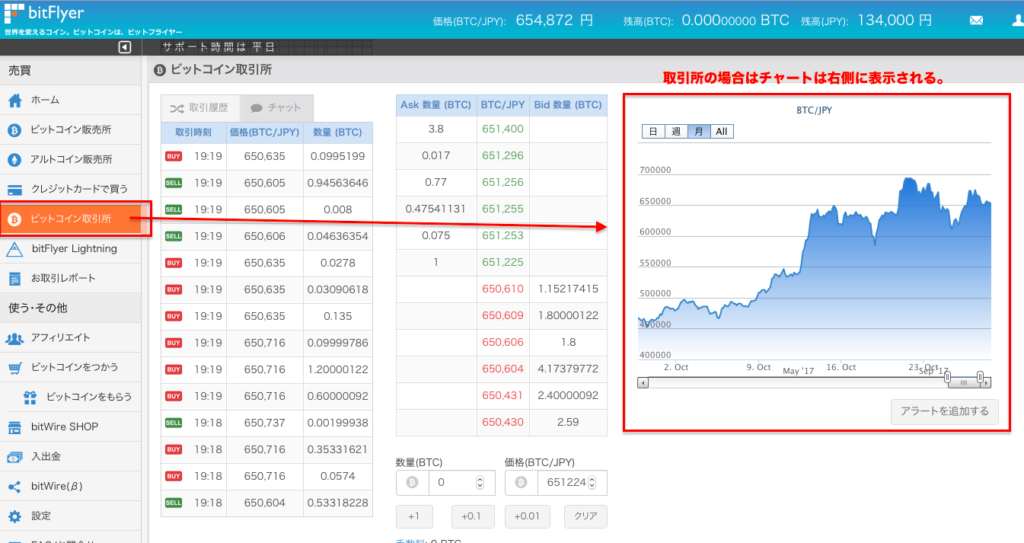Screen dimensions: 1024x543
Task: Click the chart navigator right range handle
Action: (980, 377)
